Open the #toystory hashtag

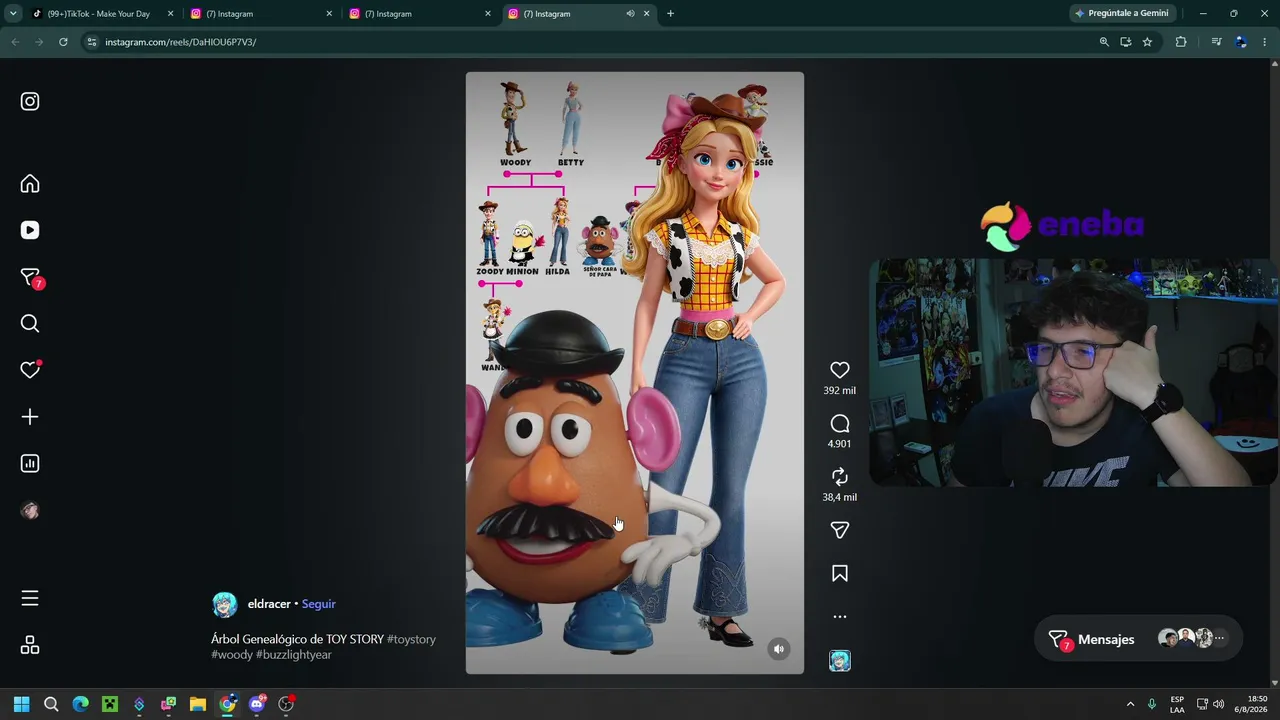[411, 639]
